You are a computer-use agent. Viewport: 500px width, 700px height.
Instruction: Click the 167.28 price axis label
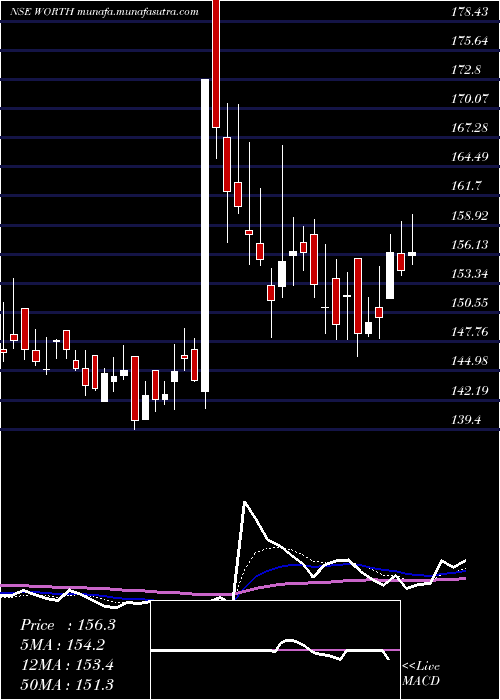click(469, 128)
